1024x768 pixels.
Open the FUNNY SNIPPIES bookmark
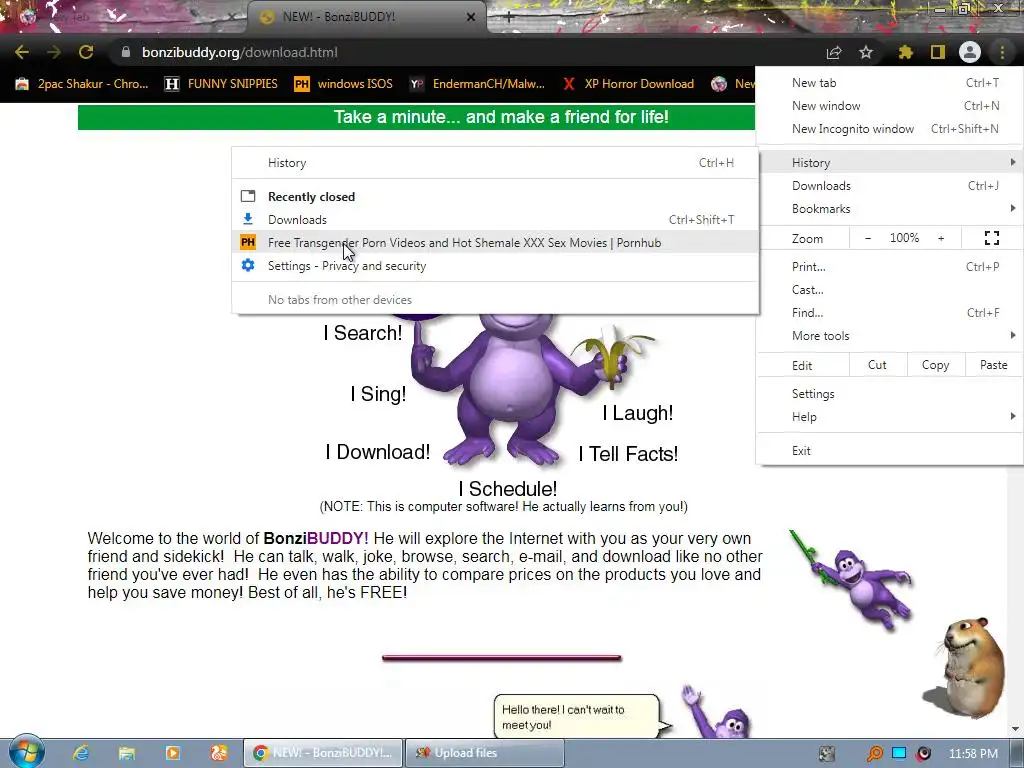click(x=221, y=84)
